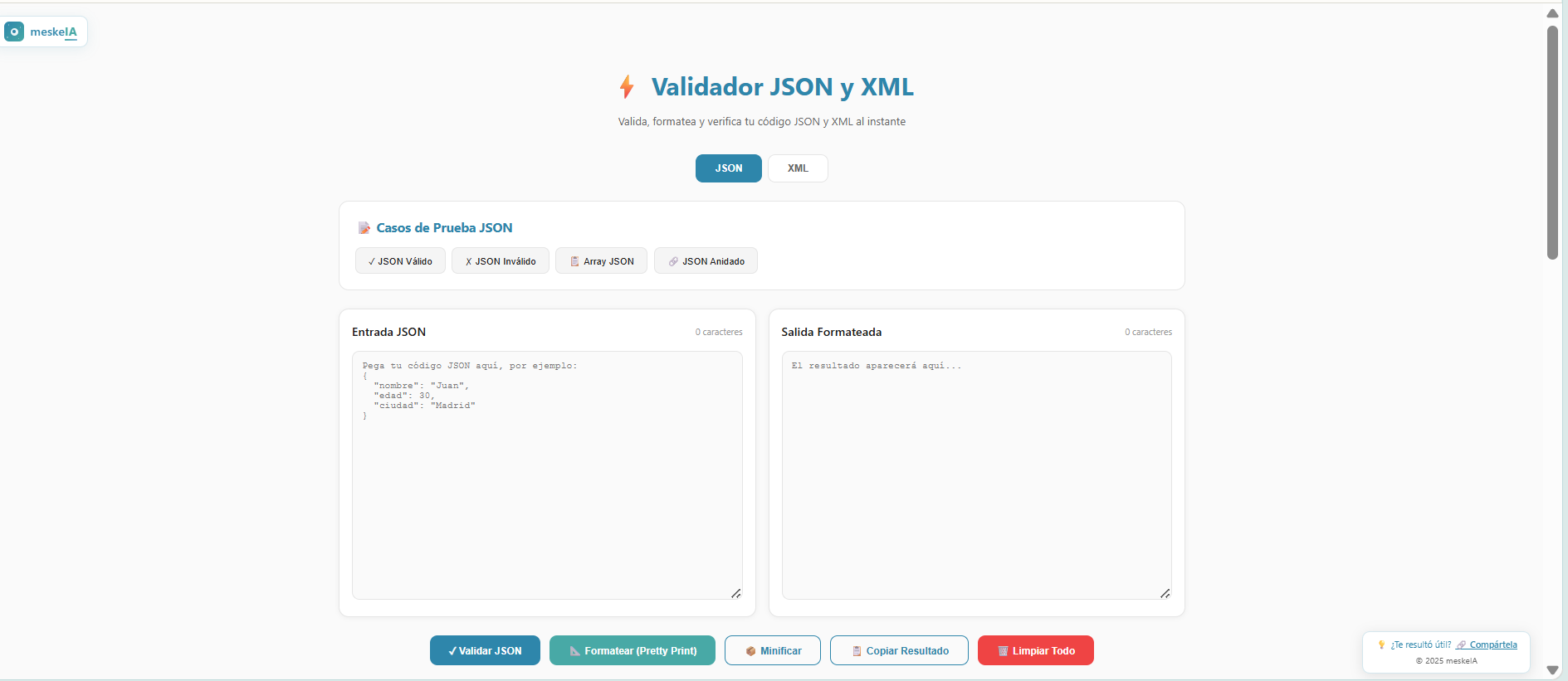Click the meskeIA logo icon

tap(14, 32)
